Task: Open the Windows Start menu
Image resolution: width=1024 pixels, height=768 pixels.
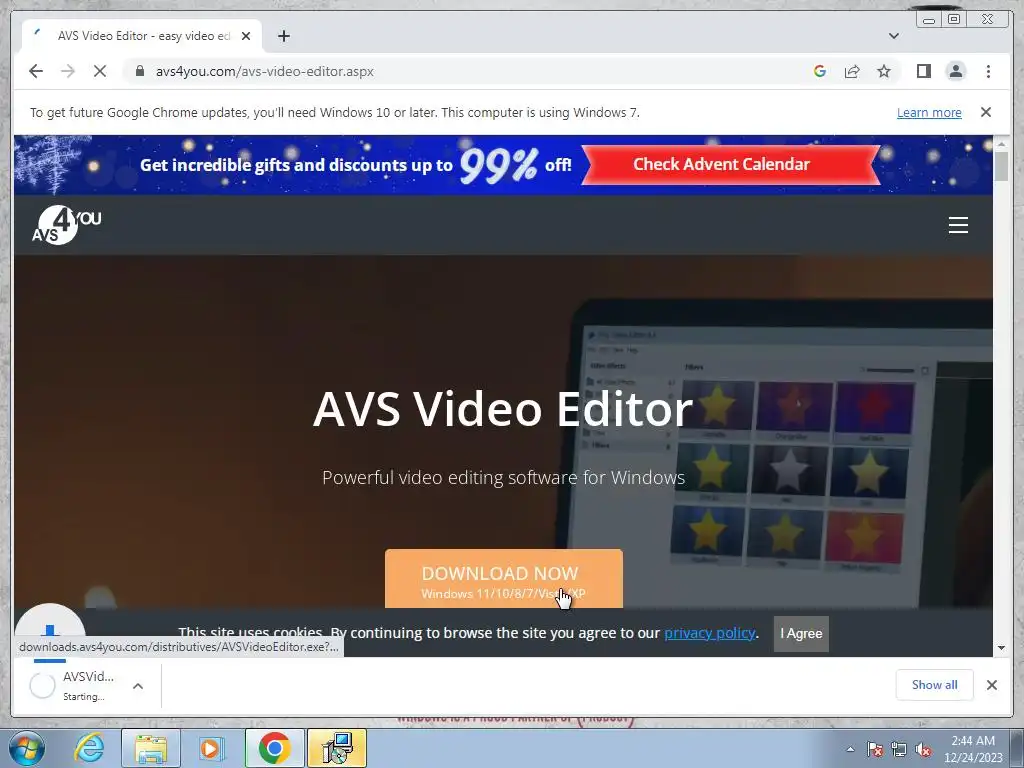Action: pyautogui.click(x=26, y=748)
